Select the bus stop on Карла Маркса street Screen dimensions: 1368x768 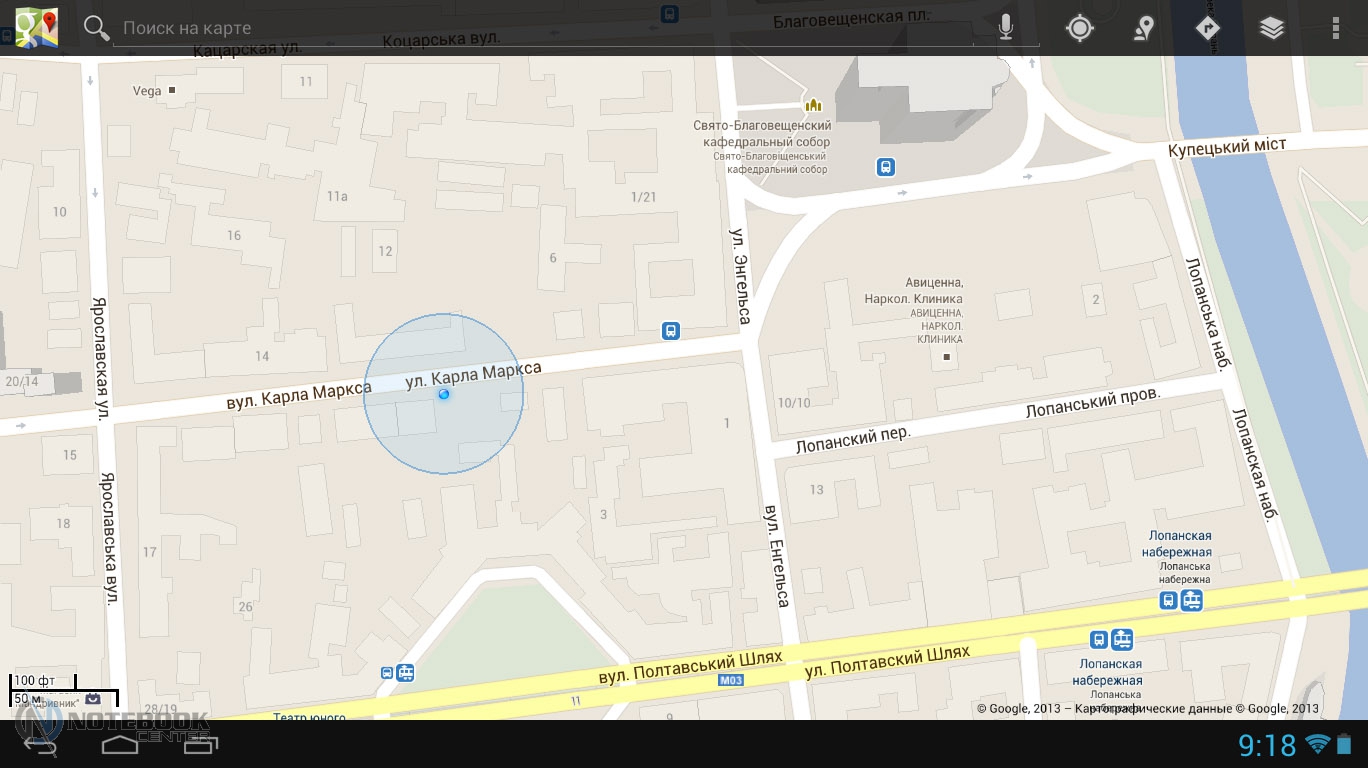(x=670, y=331)
